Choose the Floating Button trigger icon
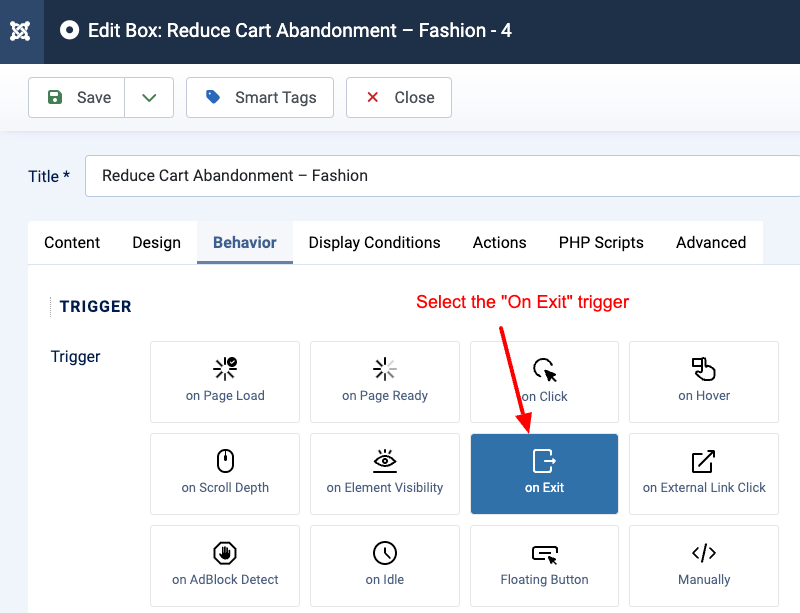 pyautogui.click(x=544, y=554)
